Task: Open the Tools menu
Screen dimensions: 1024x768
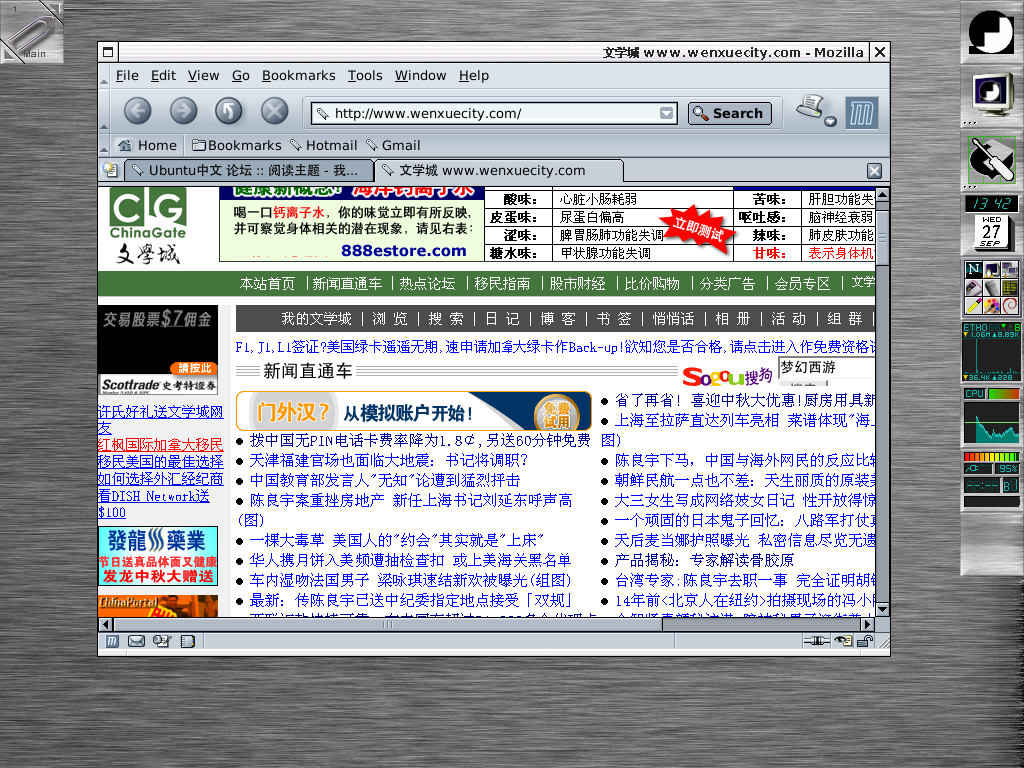Action: (364, 76)
